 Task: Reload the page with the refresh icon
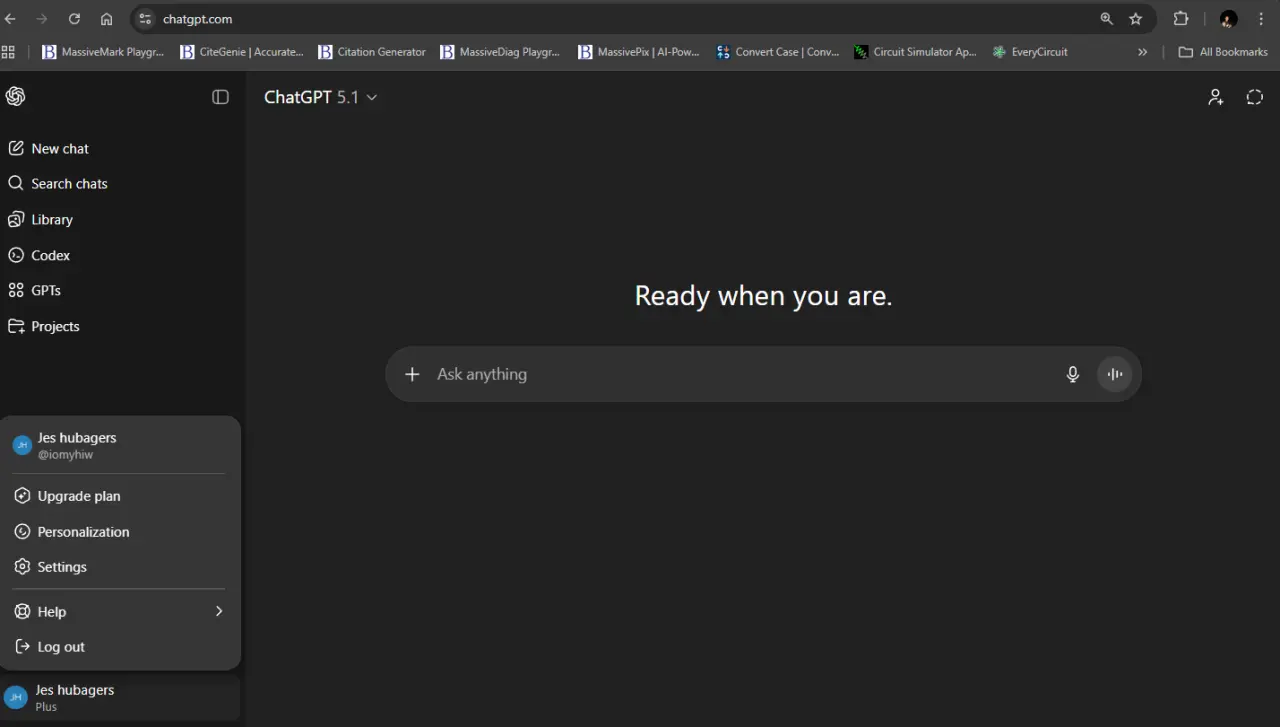tap(74, 19)
